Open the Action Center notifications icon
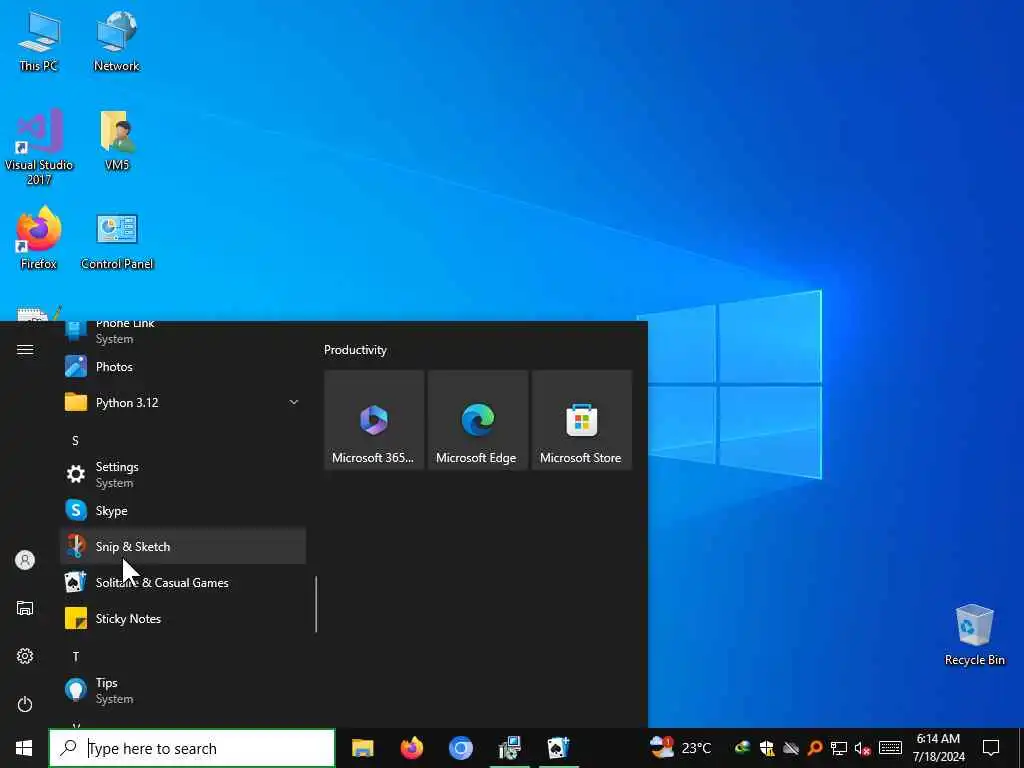 coord(991,748)
